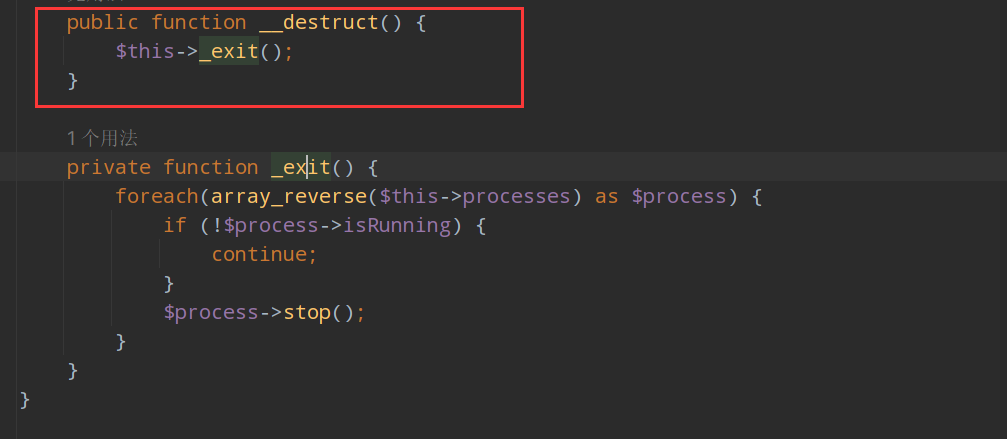Click the stop method call

[x=306, y=312]
